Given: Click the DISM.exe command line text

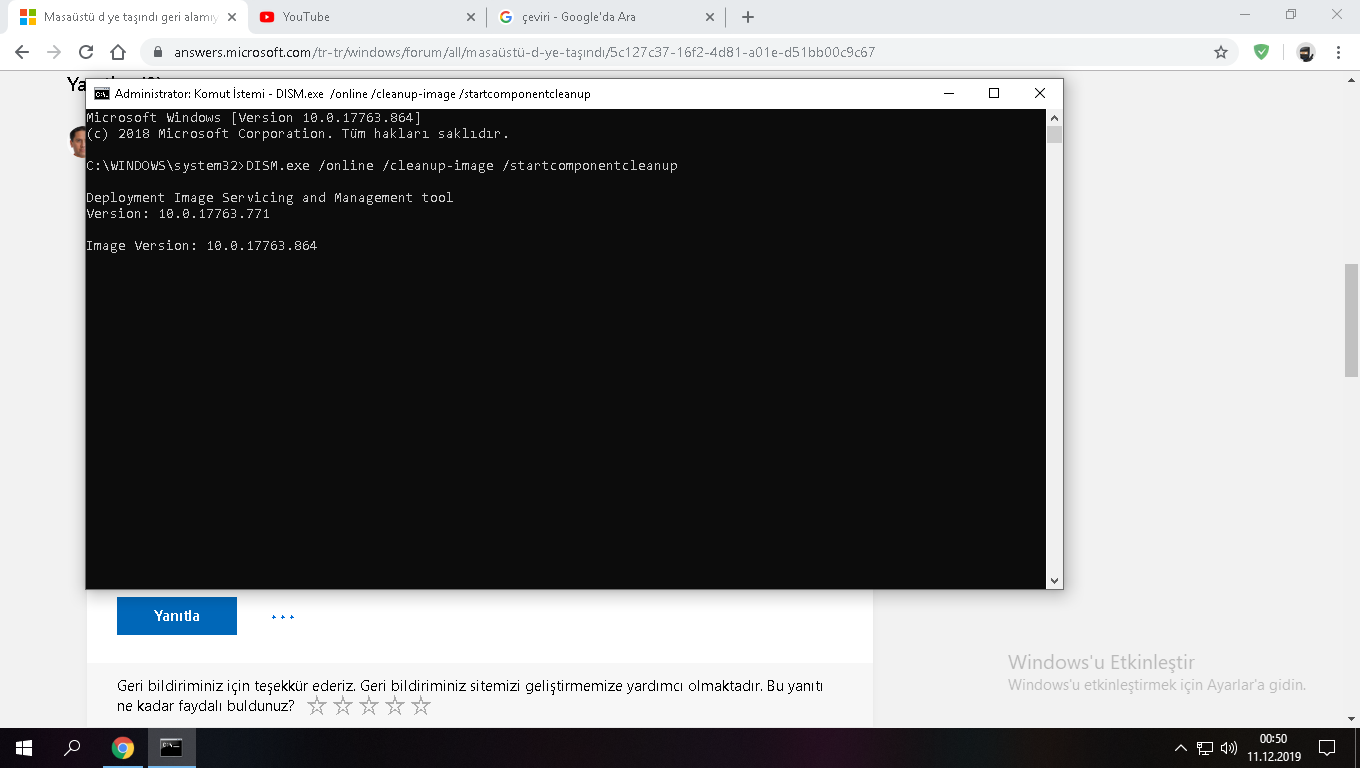Looking at the screenshot, I should click(382, 166).
